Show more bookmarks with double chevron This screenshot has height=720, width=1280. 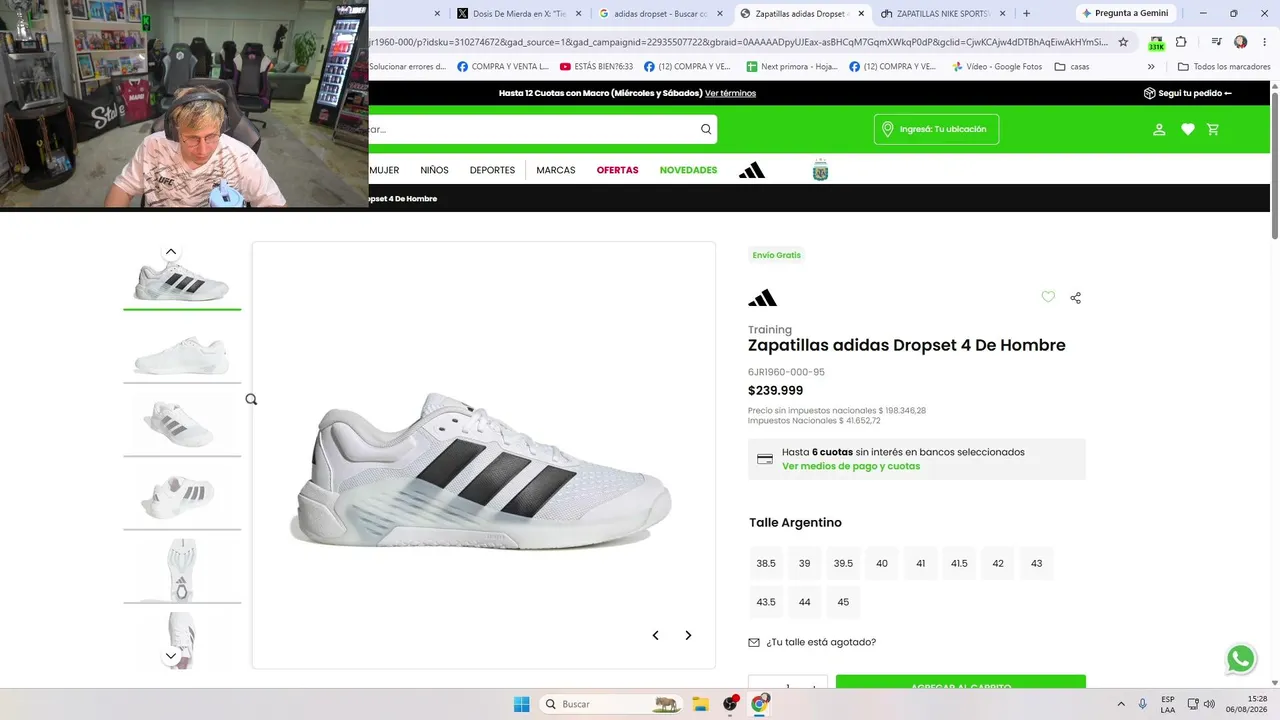point(1151,67)
